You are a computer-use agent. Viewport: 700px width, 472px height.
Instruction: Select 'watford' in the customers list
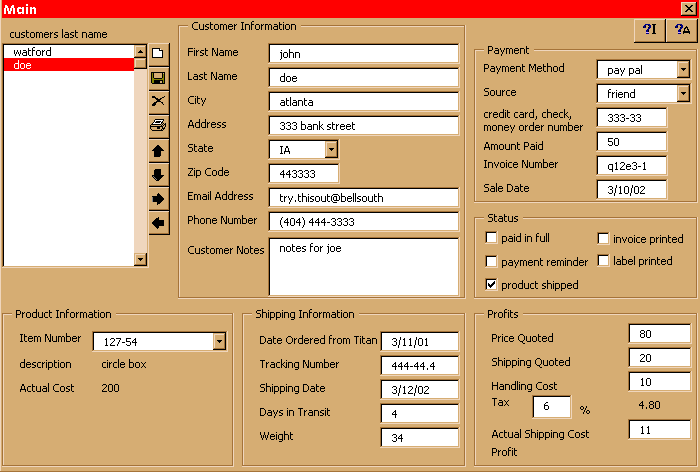[x=33, y=51]
